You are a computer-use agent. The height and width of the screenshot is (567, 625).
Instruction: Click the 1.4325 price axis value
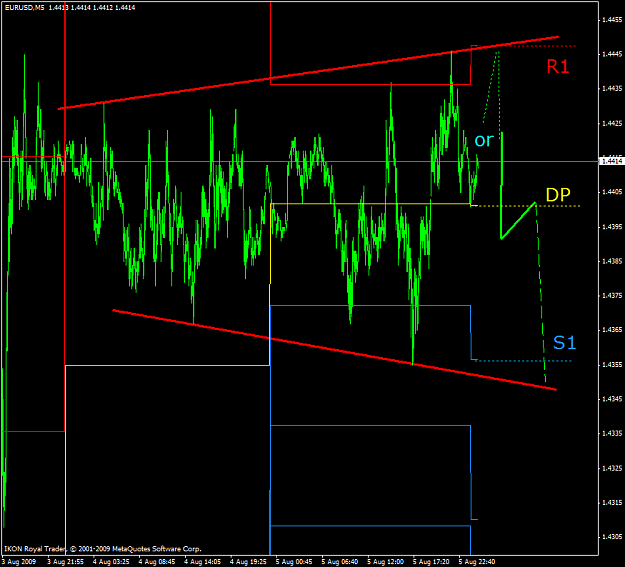tap(612, 468)
